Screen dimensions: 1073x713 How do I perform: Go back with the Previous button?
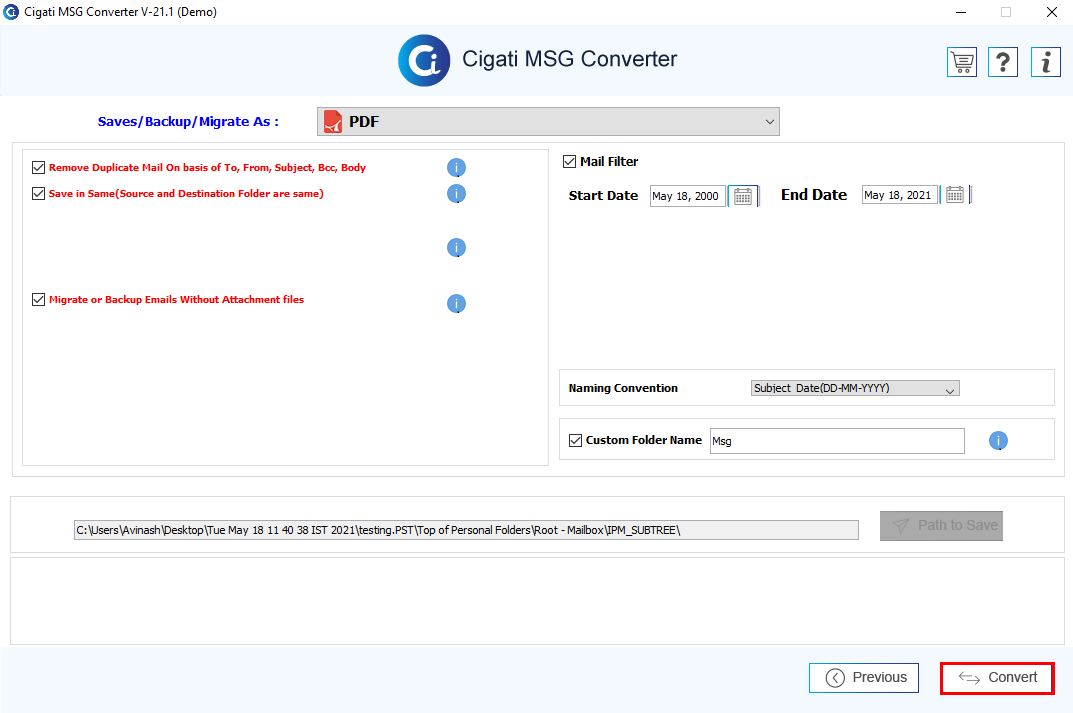pos(864,678)
